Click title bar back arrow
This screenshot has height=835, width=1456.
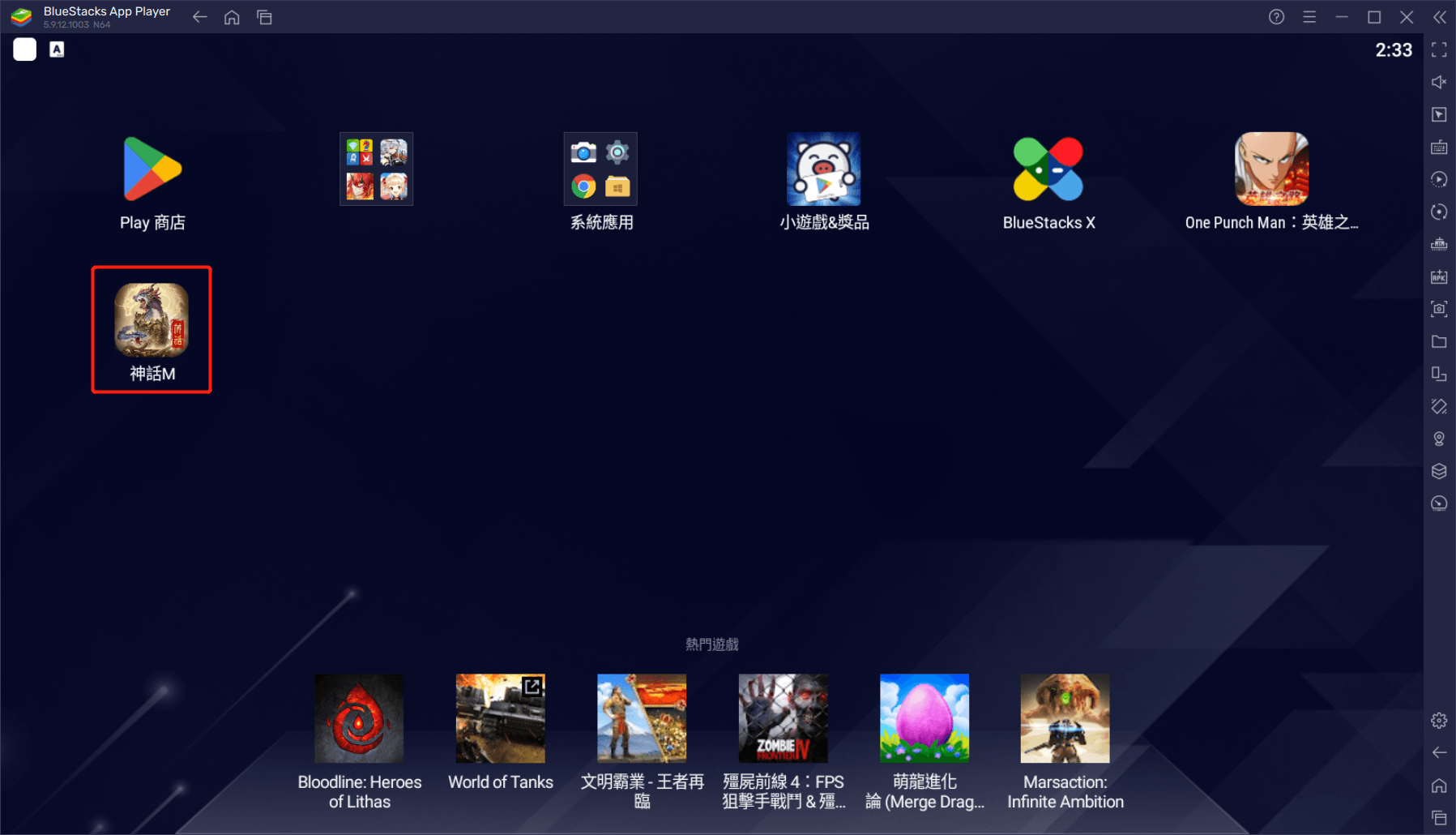(199, 17)
